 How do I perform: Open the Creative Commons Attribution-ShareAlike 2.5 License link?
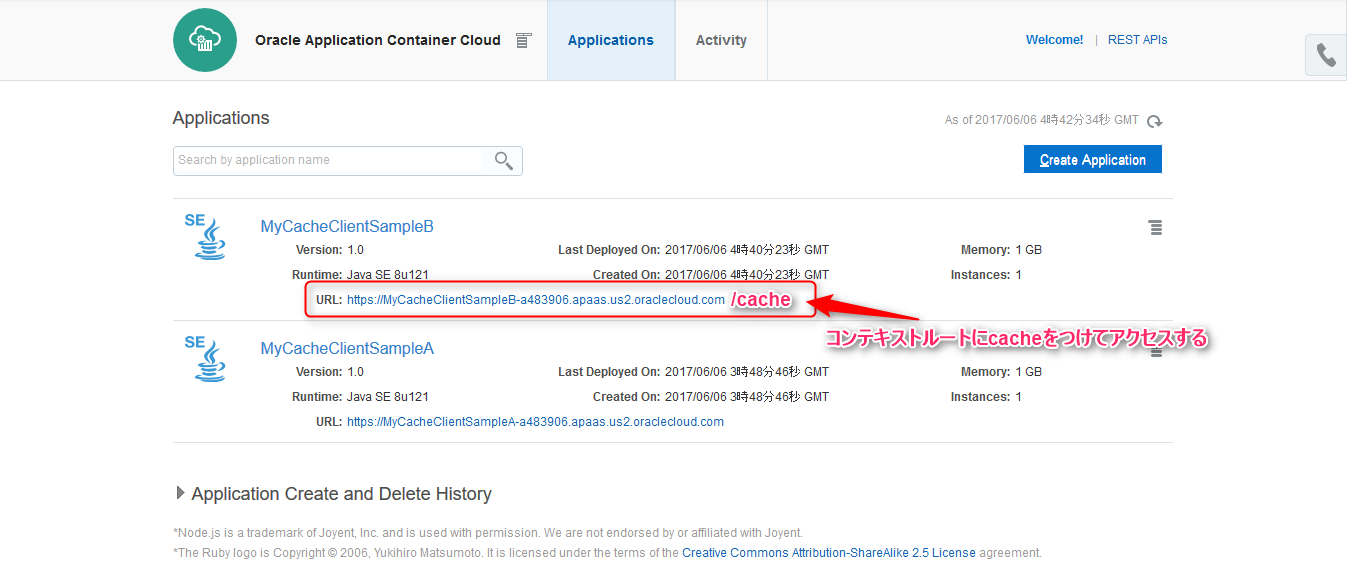tap(829, 552)
